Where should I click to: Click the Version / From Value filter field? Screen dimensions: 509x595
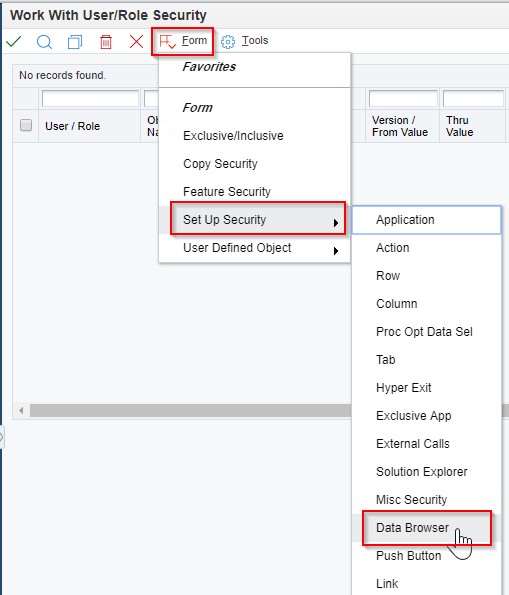(x=403, y=99)
